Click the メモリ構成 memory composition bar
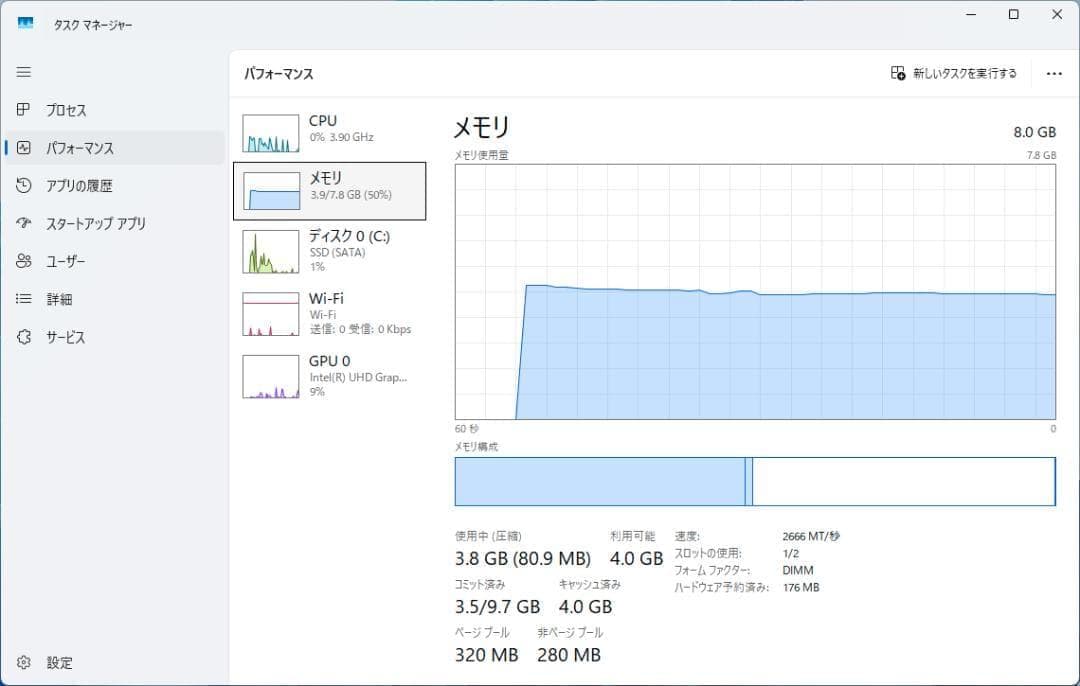 coord(755,481)
